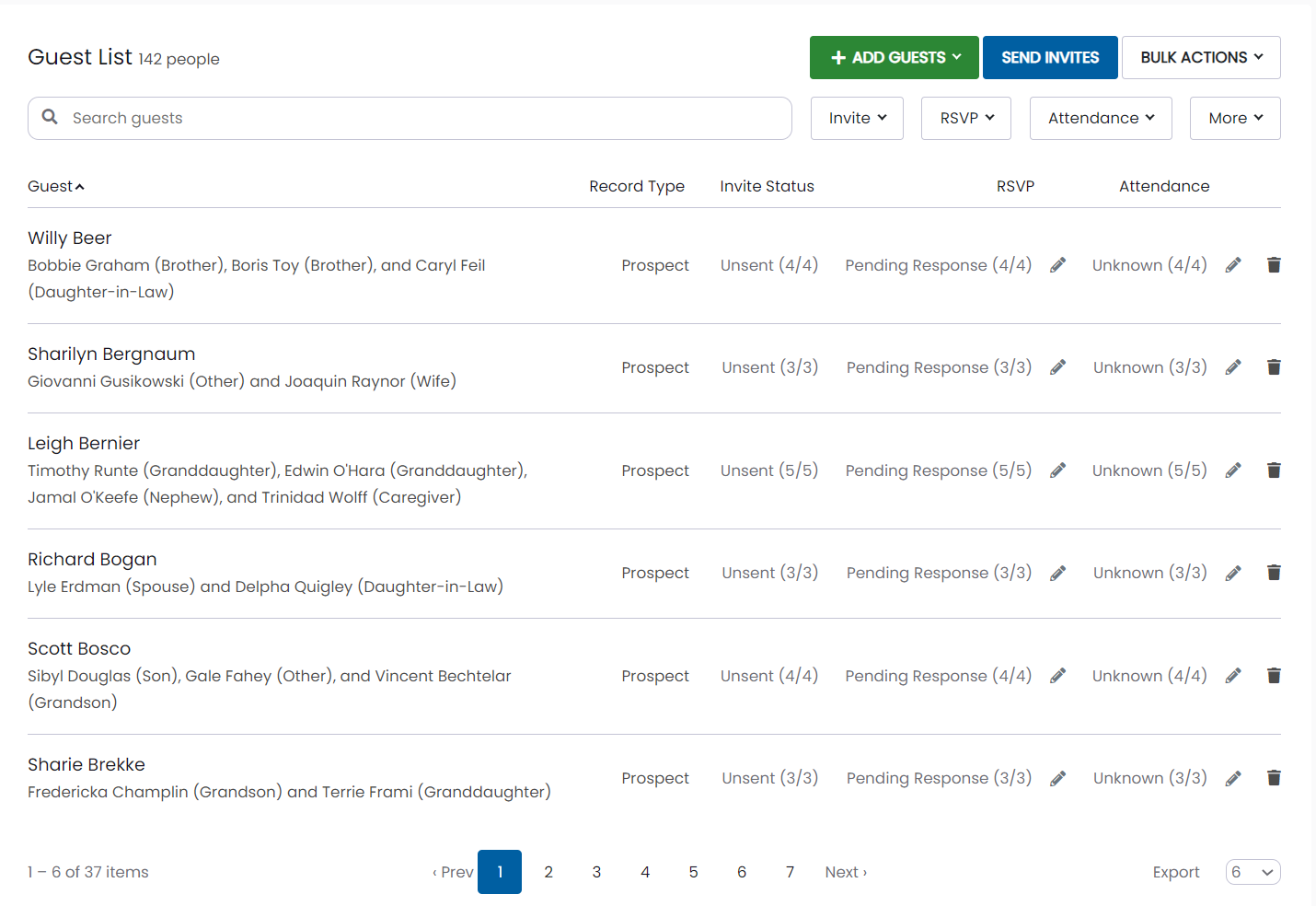Click the Export link
Image resolution: width=1316 pixels, height=906 pixels.
click(1176, 872)
